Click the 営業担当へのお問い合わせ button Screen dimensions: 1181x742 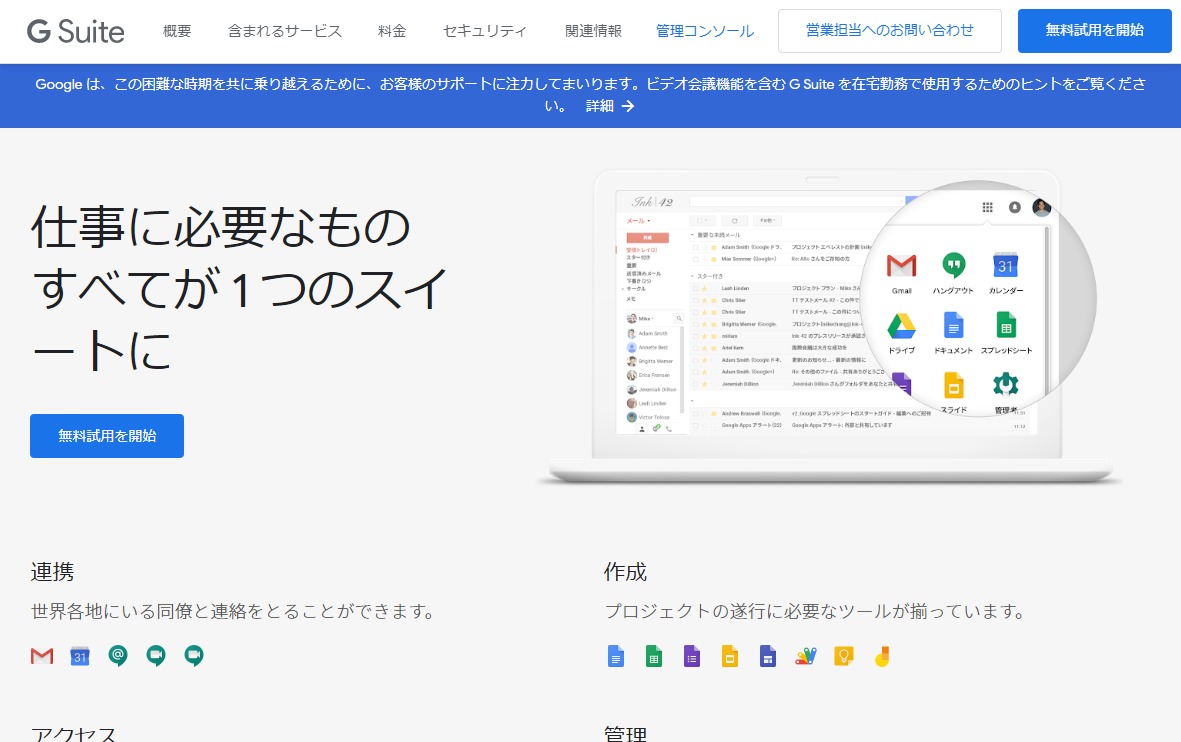click(890, 31)
